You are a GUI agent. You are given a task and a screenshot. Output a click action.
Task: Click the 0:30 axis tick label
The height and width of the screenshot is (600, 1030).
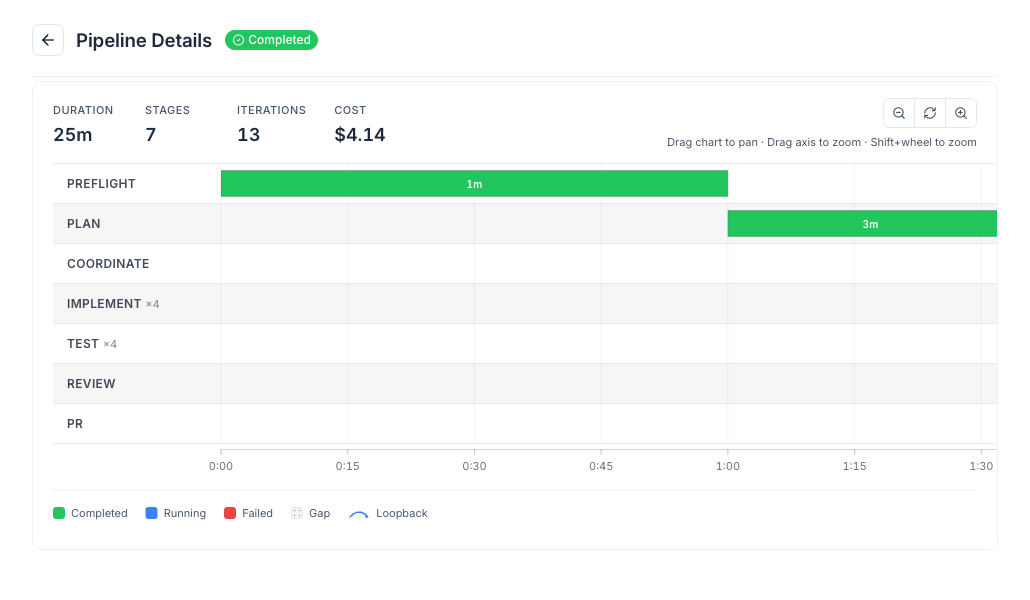click(x=474, y=466)
